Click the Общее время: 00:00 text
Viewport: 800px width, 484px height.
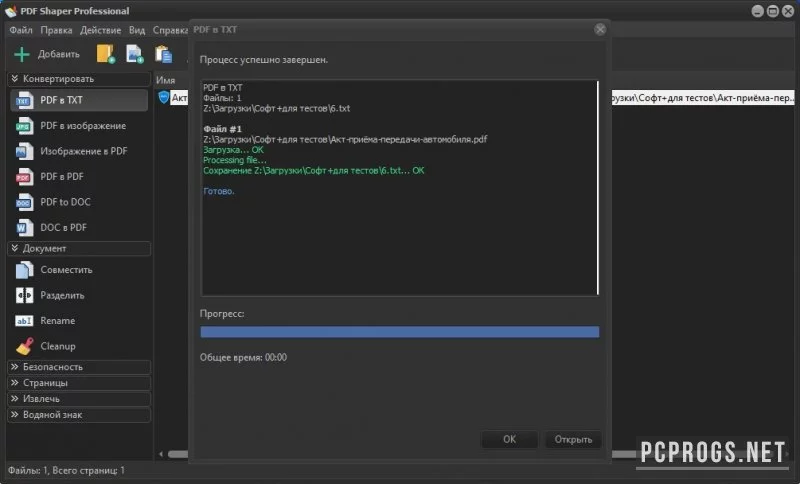pyautogui.click(x=243, y=358)
